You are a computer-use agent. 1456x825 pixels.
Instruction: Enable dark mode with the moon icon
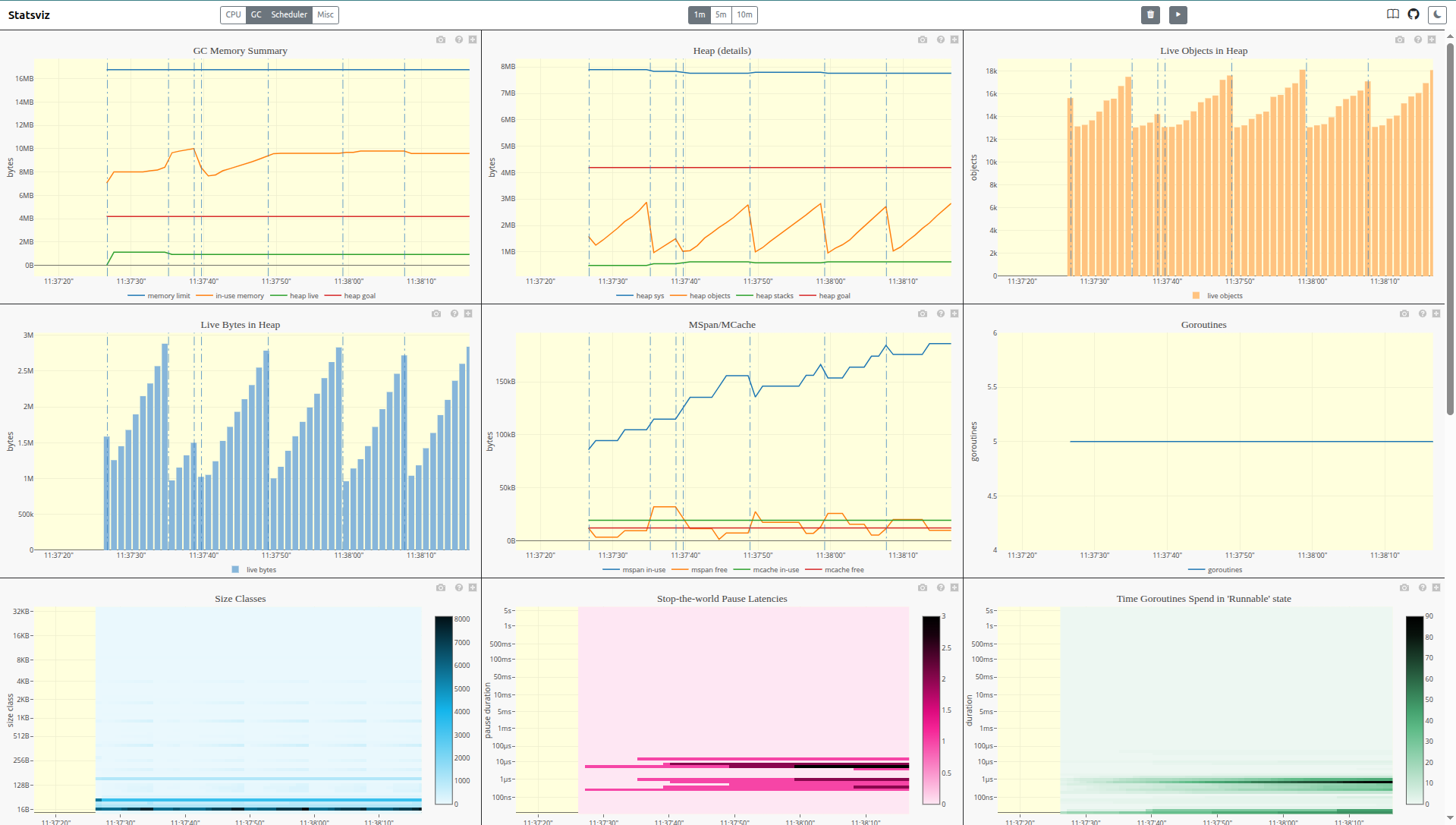[1438, 14]
